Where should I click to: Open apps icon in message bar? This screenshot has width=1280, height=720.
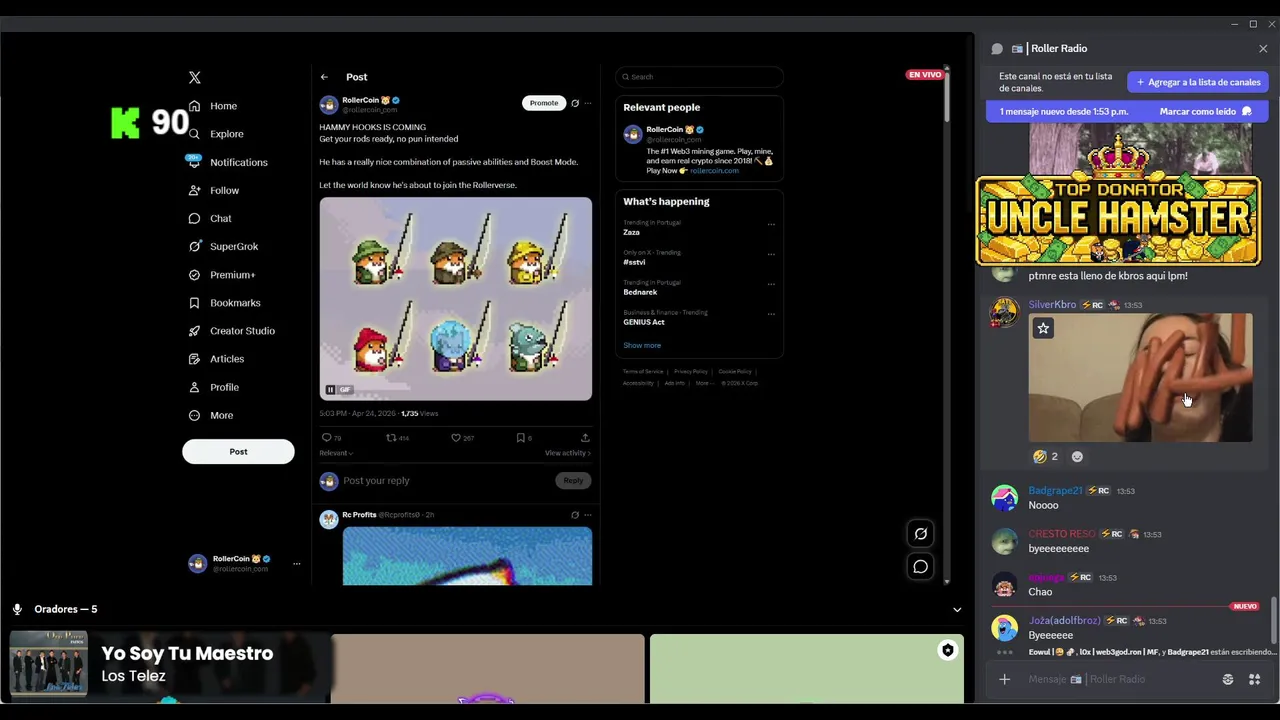click(1254, 680)
